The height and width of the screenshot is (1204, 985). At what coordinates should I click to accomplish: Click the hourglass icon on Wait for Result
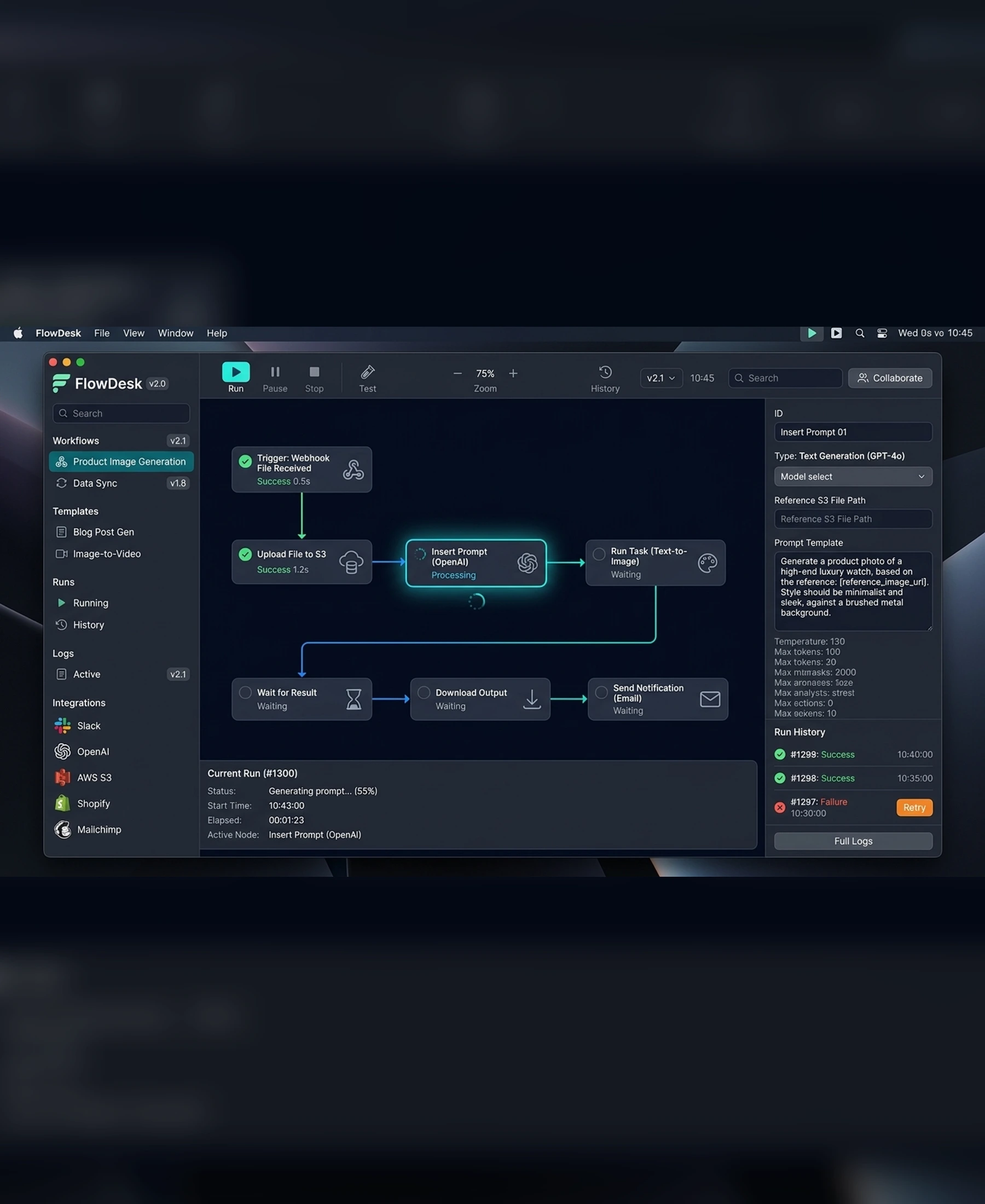coord(354,699)
